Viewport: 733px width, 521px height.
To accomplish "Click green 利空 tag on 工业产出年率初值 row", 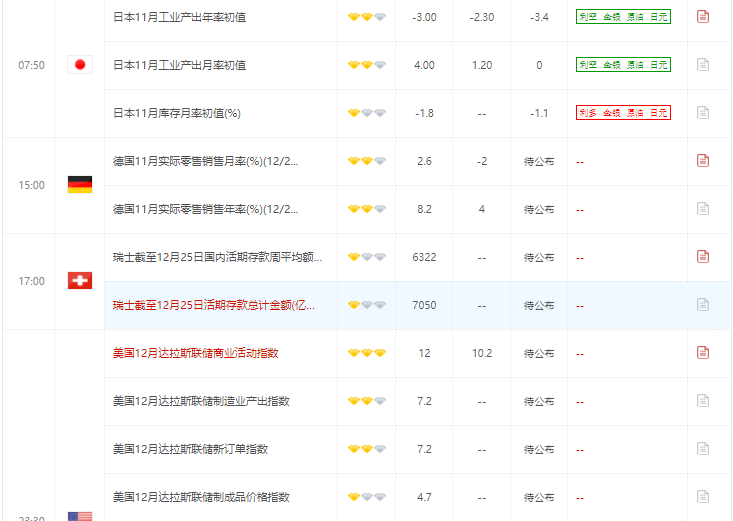I will click(x=623, y=17).
